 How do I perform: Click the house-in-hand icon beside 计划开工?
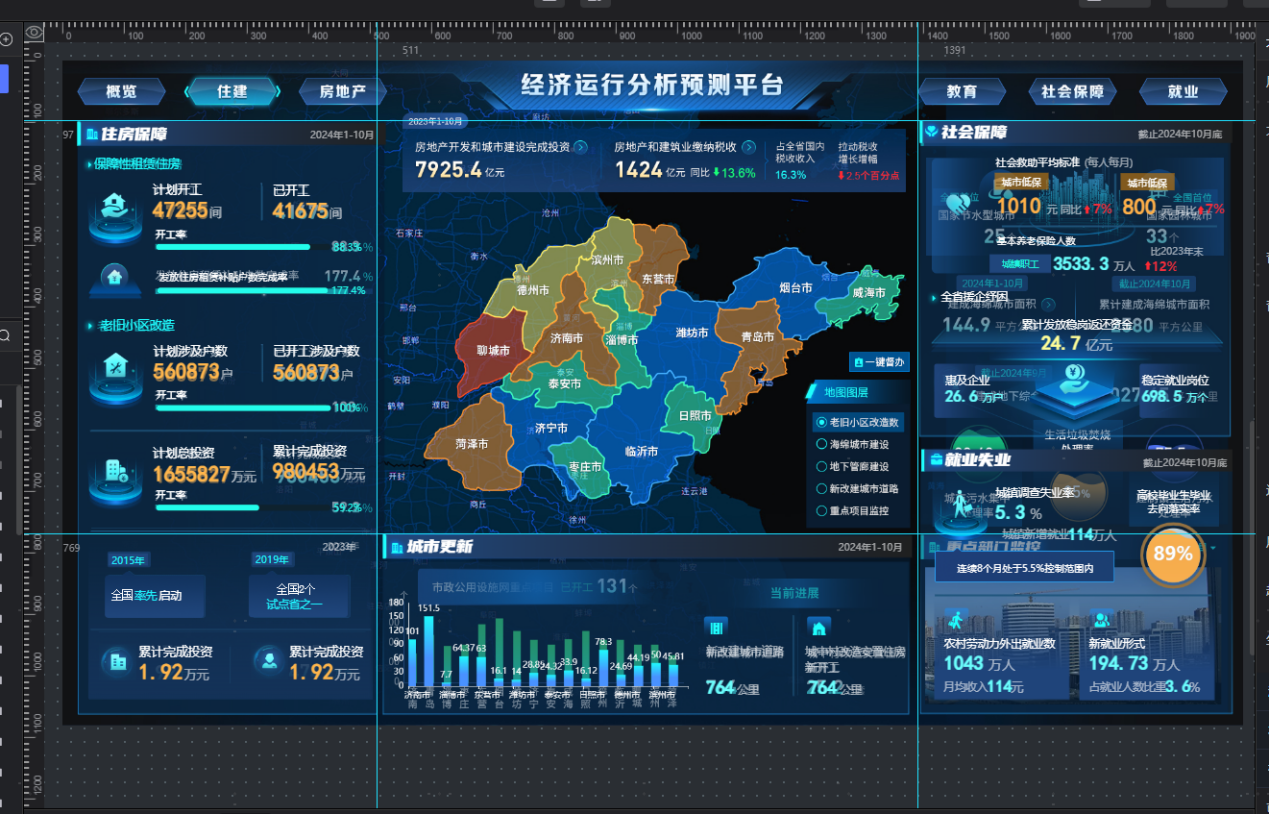[x=115, y=207]
